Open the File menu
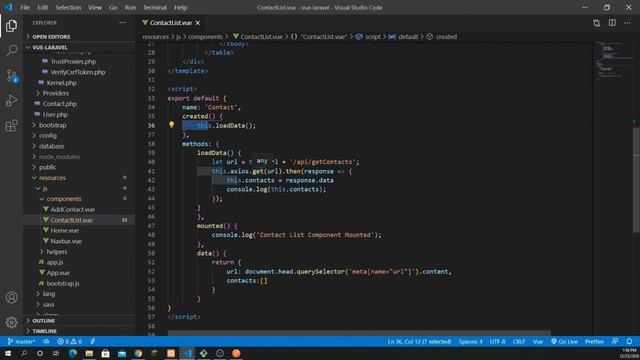 25,7
